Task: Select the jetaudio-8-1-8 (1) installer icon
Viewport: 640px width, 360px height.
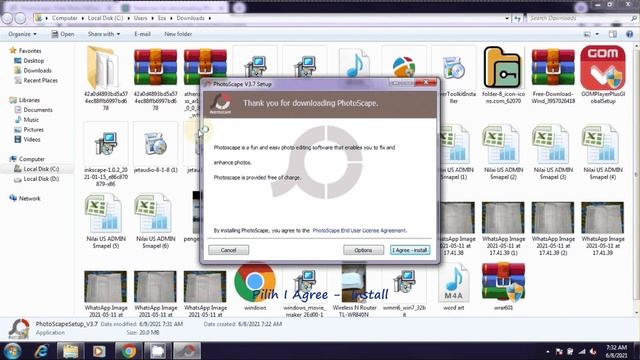Action: 155,144
